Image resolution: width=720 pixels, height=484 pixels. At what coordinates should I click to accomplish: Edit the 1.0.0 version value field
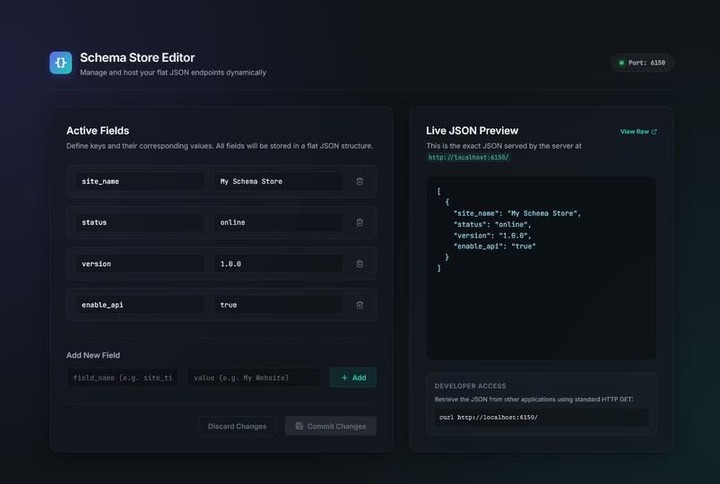coord(278,264)
